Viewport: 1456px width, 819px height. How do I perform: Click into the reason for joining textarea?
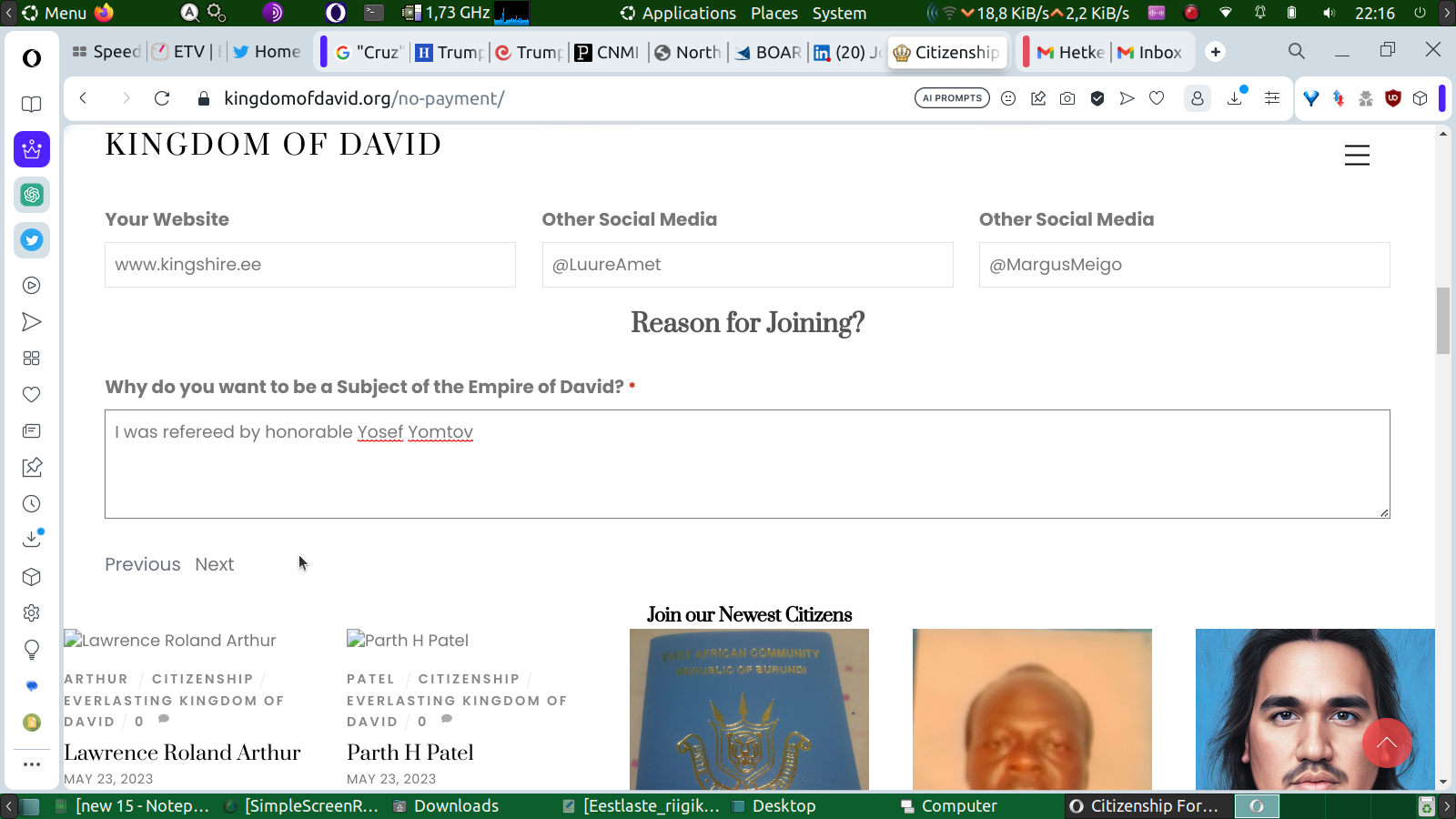[x=747, y=464]
